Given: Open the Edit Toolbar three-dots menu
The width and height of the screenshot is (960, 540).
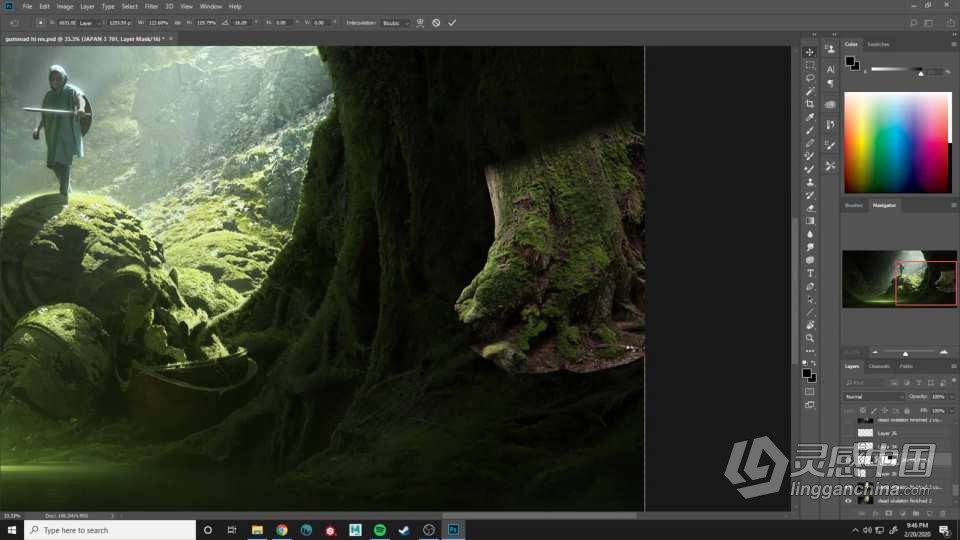Looking at the screenshot, I should point(810,351).
